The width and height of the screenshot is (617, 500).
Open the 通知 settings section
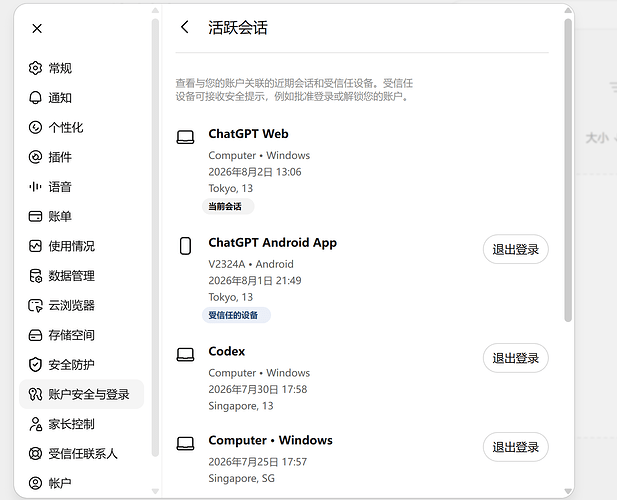pos(81,98)
